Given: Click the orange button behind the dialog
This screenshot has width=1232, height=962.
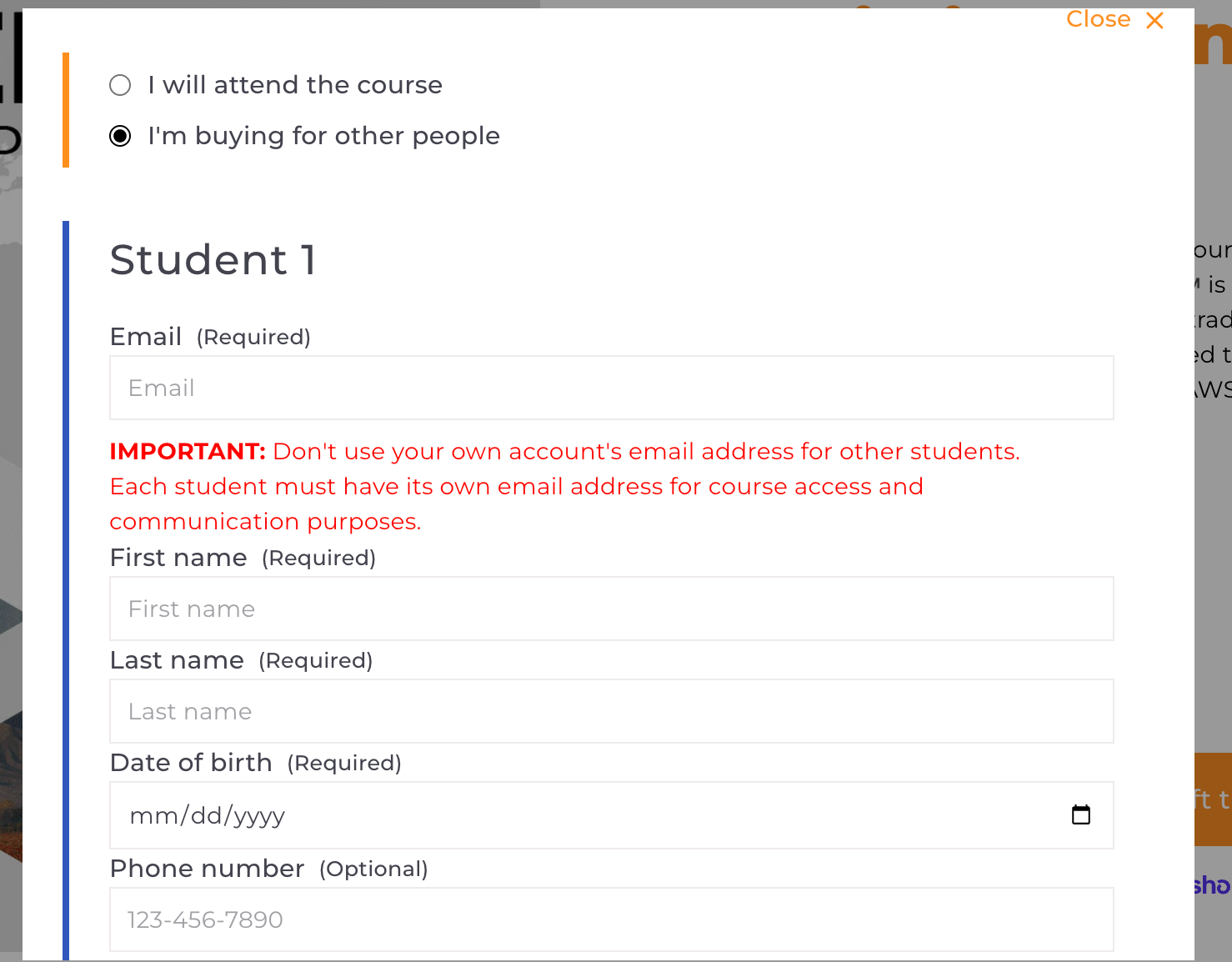Looking at the screenshot, I should coord(1213,799).
